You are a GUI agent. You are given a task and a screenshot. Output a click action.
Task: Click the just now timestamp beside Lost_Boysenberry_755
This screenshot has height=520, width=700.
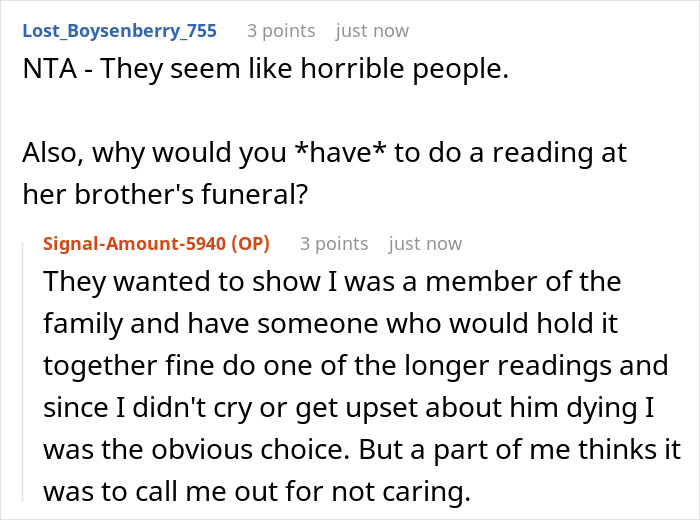[x=372, y=31]
